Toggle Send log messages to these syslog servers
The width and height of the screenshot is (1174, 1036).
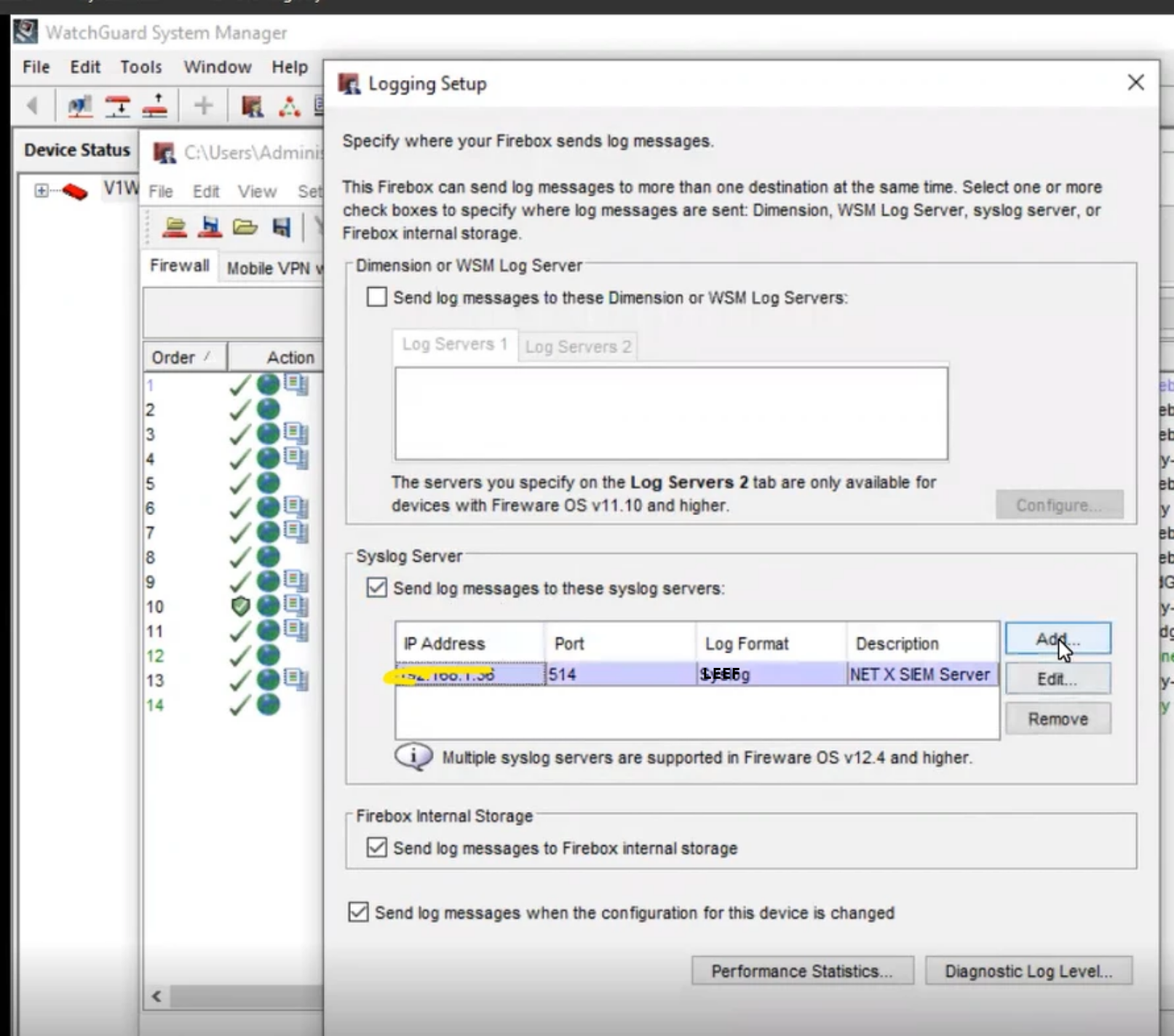pos(376,587)
